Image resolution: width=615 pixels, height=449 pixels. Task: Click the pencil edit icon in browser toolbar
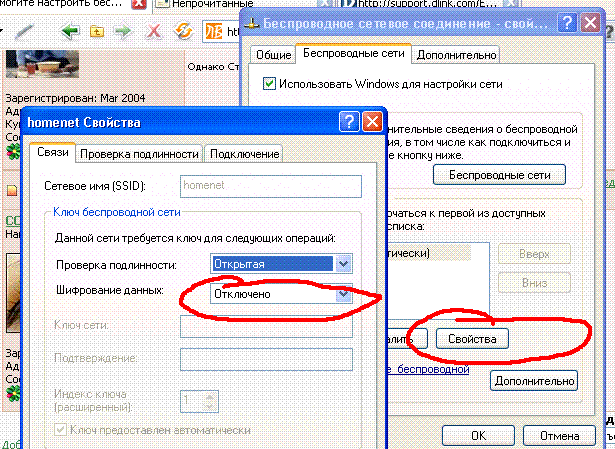click(x=24, y=31)
